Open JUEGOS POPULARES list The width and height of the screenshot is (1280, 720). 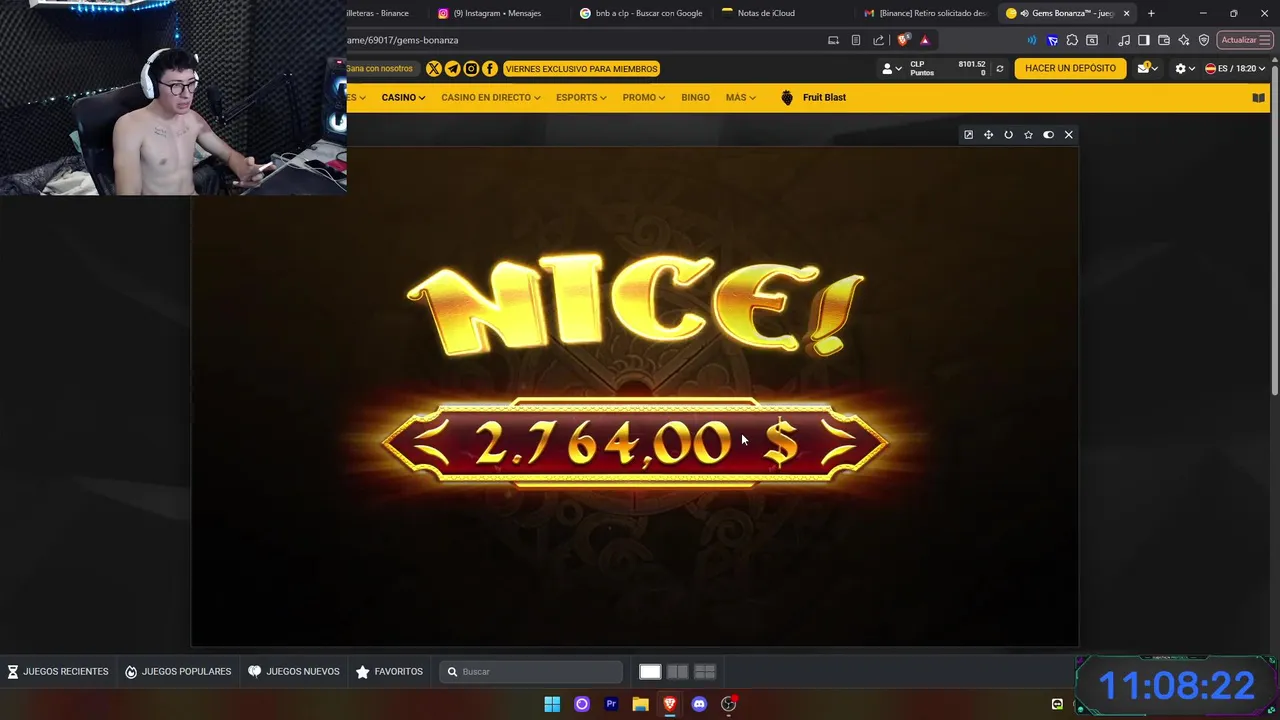178,672
